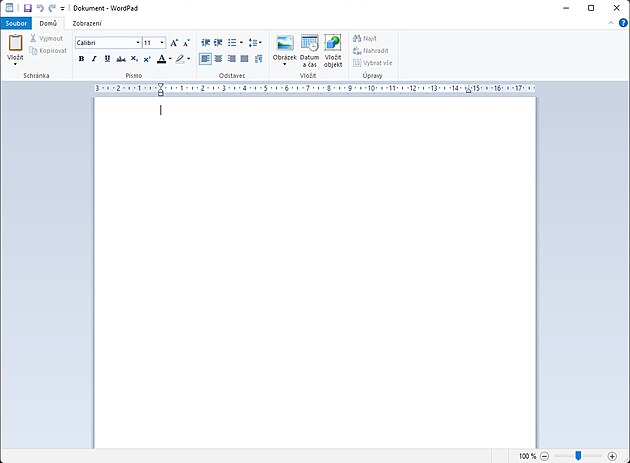630x463 pixels.
Task: Click inside the blank document page
Action: pos(315,270)
